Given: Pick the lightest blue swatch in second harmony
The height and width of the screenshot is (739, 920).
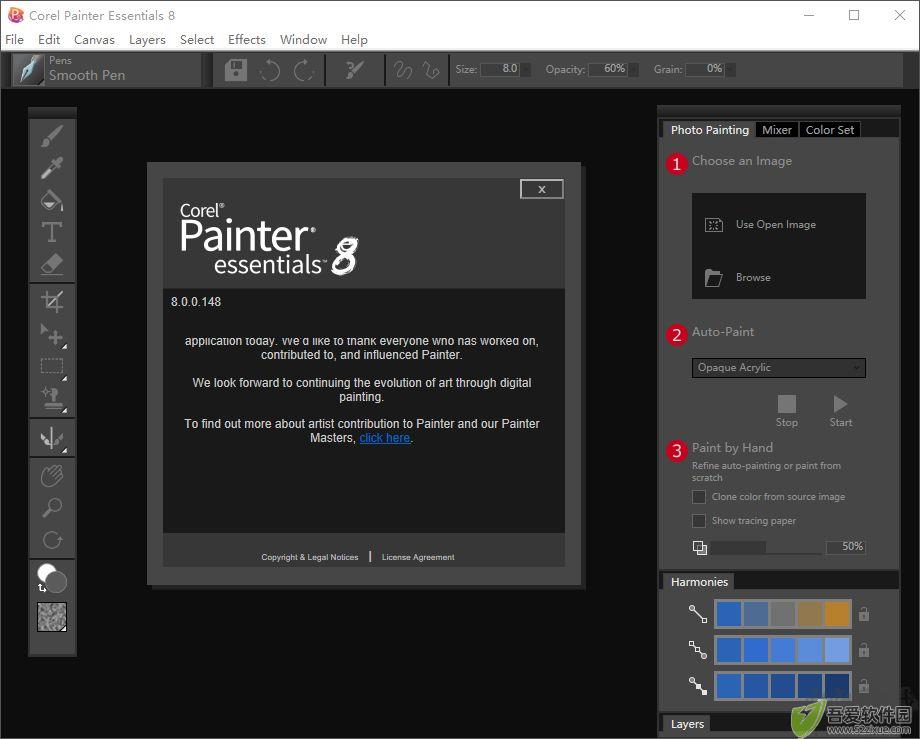Looking at the screenshot, I should tap(837, 650).
